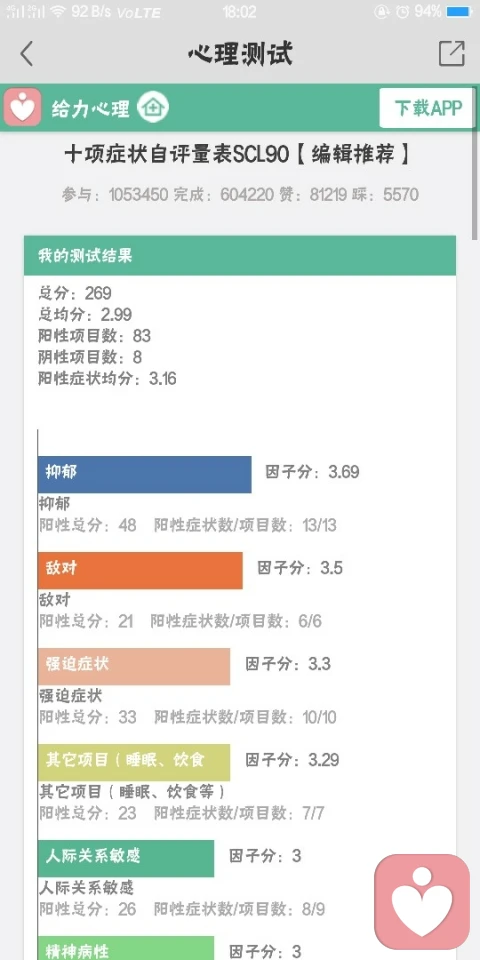Tap the 心理测试 page title
Screen dimensions: 480x960
pyautogui.click(x=240, y=54)
